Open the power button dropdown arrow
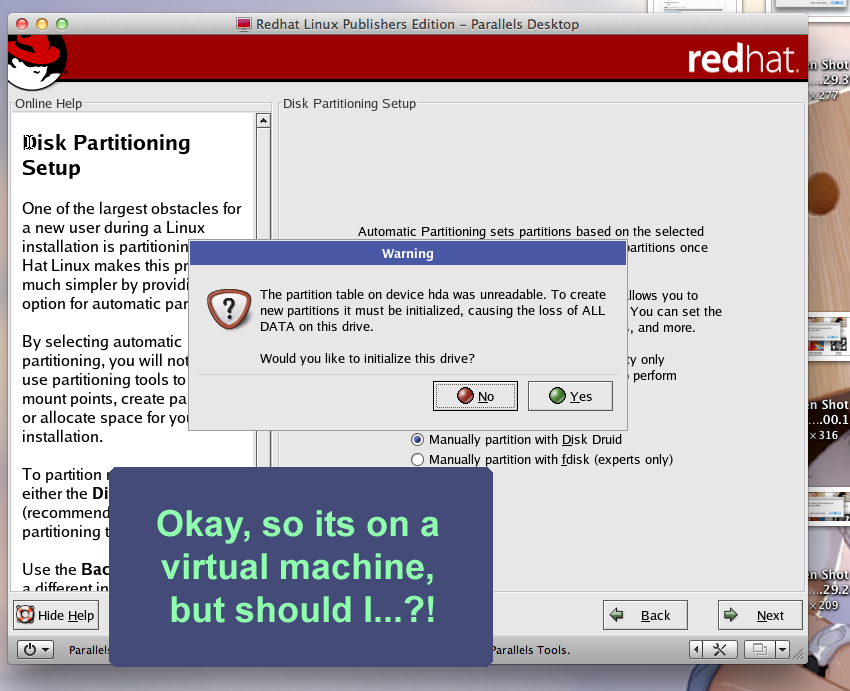Viewport: 850px width, 691px height. click(47, 650)
